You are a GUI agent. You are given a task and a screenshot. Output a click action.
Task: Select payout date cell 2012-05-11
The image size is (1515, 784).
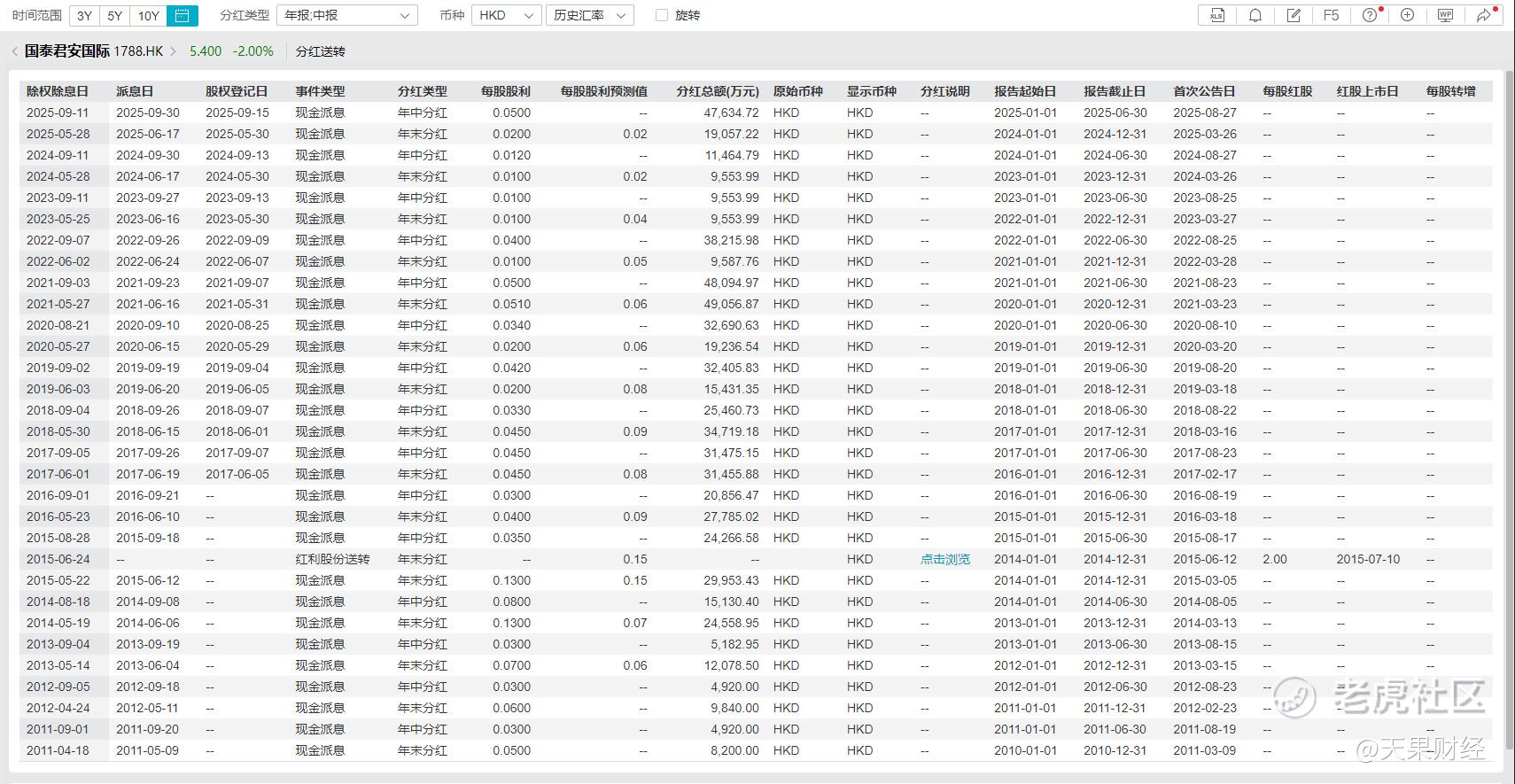(x=148, y=708)
